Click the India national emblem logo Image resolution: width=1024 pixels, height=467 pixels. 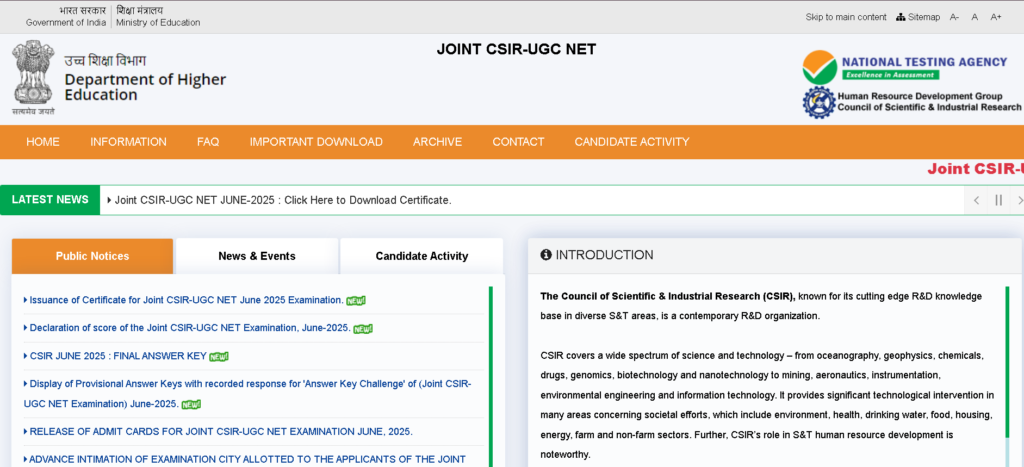tap(33, 78)
